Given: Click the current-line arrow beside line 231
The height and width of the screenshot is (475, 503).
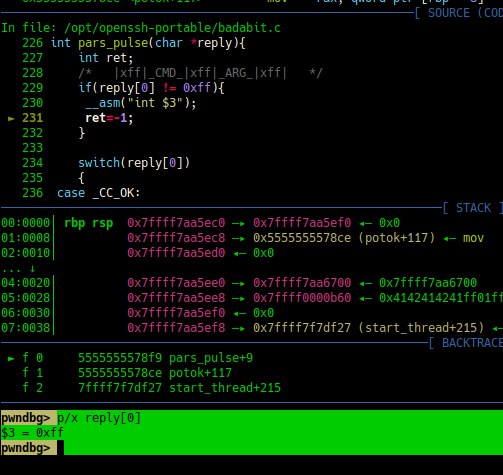Looking at the screenshot, I should point(11,118).
